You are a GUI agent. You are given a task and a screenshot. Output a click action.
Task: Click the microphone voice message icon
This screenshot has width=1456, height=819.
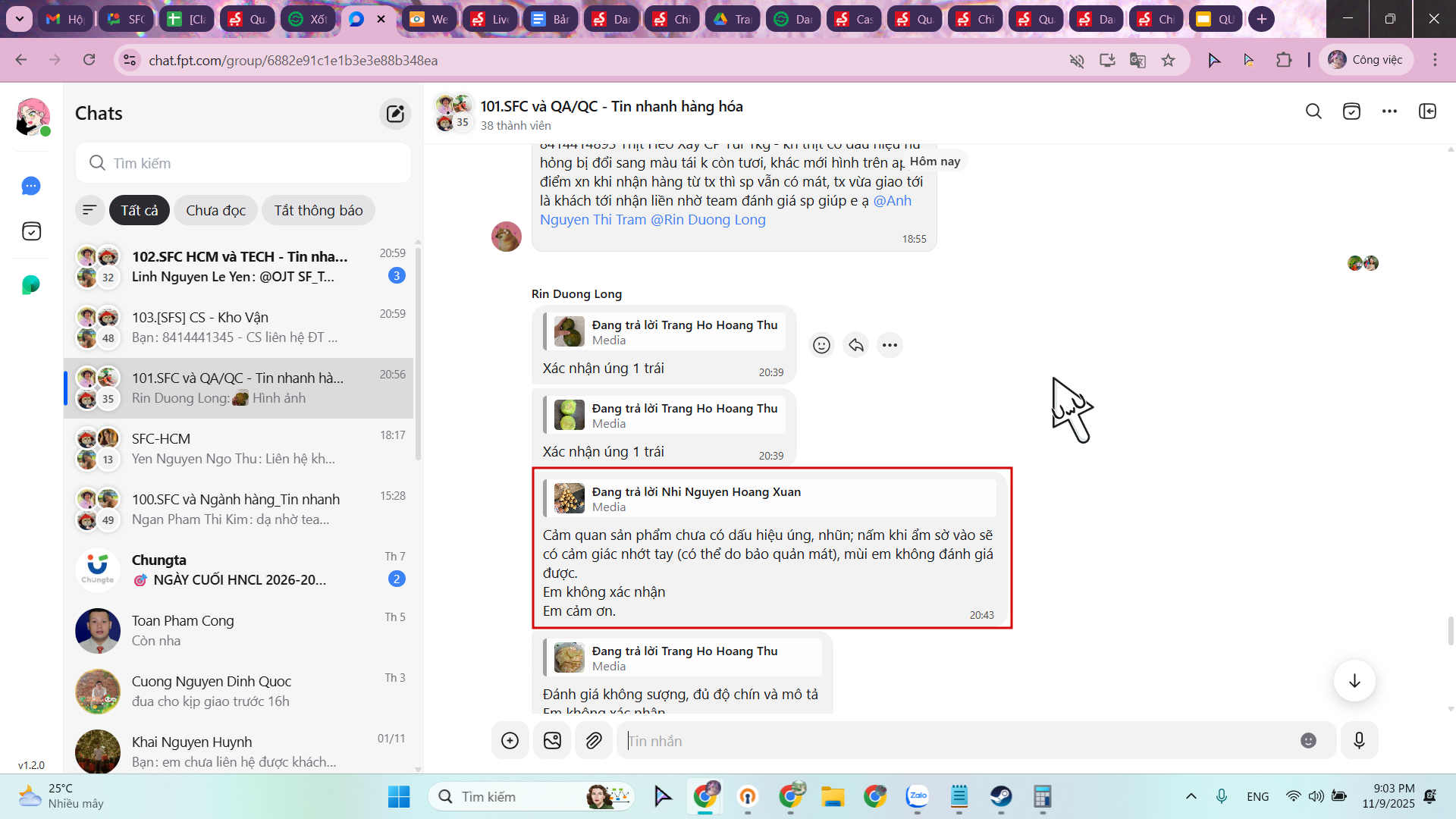pyautogui.click(x=1359, y=741)
